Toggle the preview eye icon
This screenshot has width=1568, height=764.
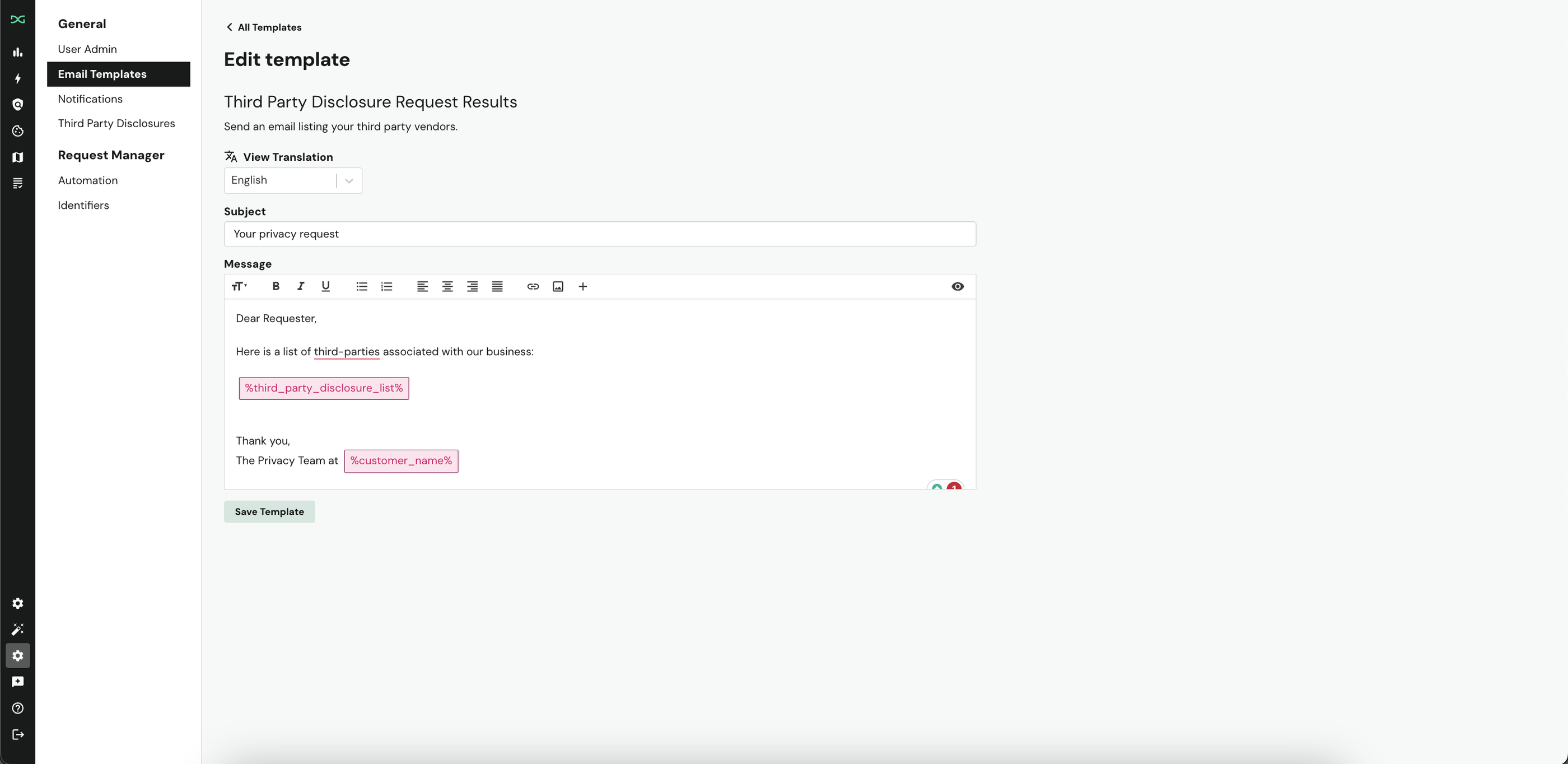click(x=958, y=286)
